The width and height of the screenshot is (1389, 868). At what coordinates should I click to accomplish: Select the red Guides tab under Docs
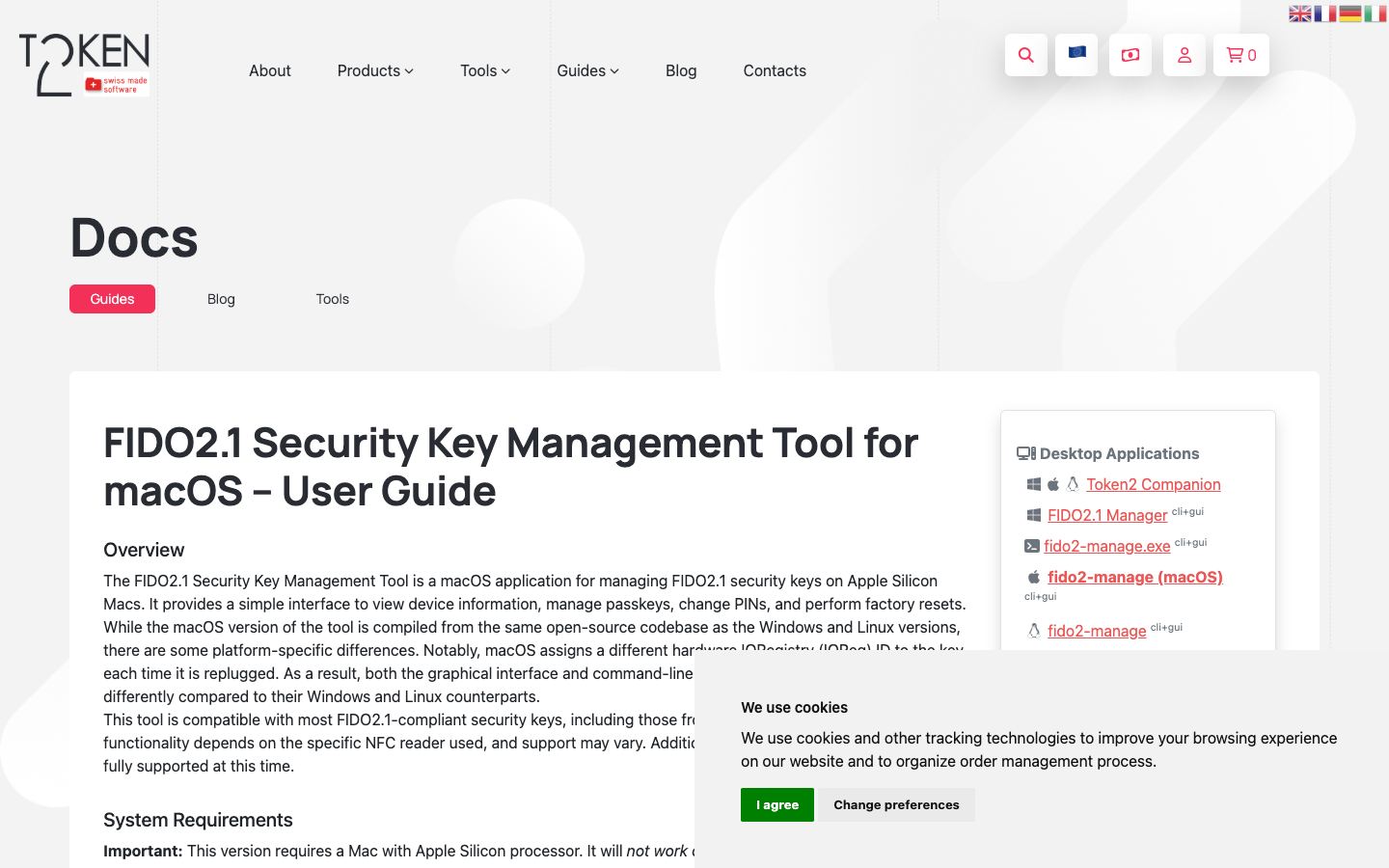[x=112, y=299]
